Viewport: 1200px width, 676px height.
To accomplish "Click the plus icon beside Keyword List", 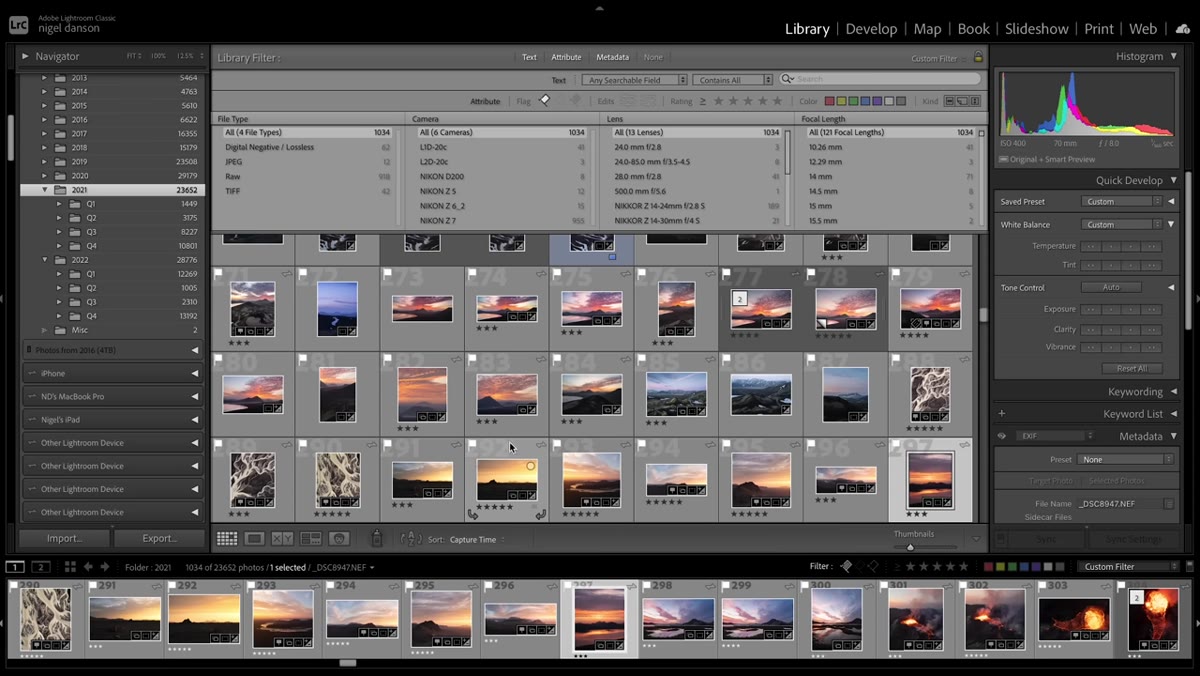I will [x=1002, y=413].
